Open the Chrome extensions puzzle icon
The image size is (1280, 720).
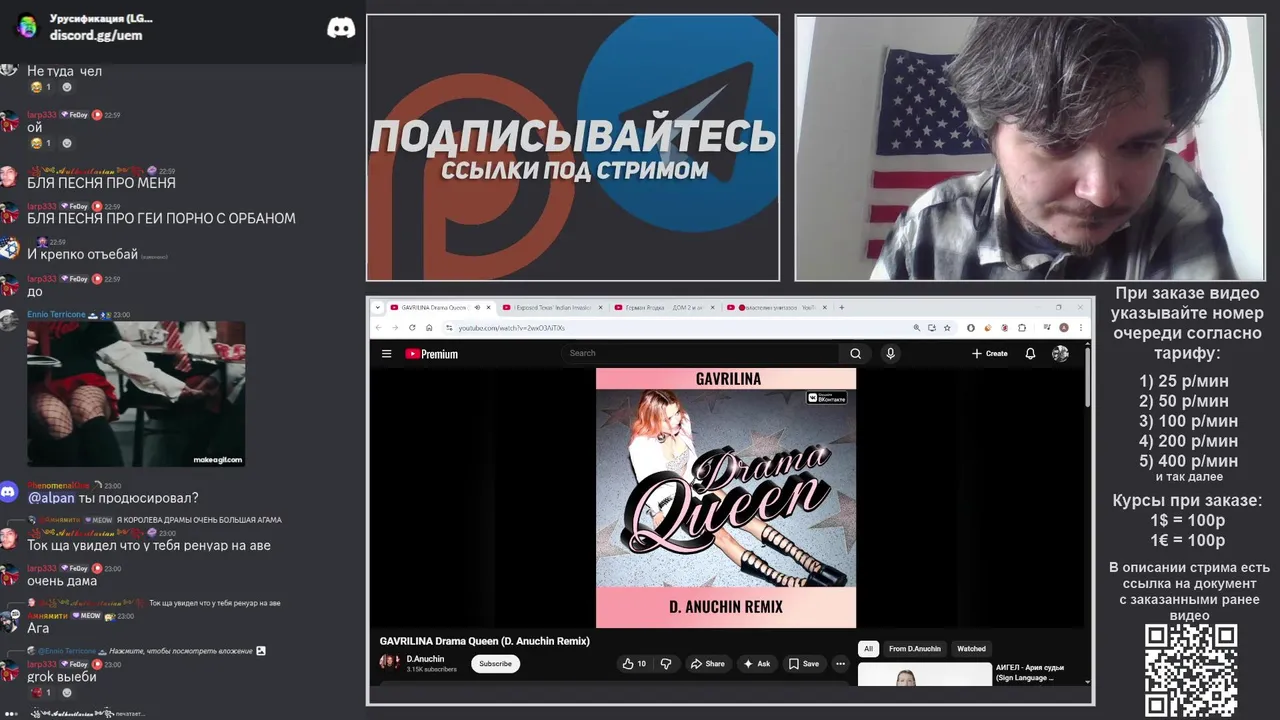(1022, 328)
